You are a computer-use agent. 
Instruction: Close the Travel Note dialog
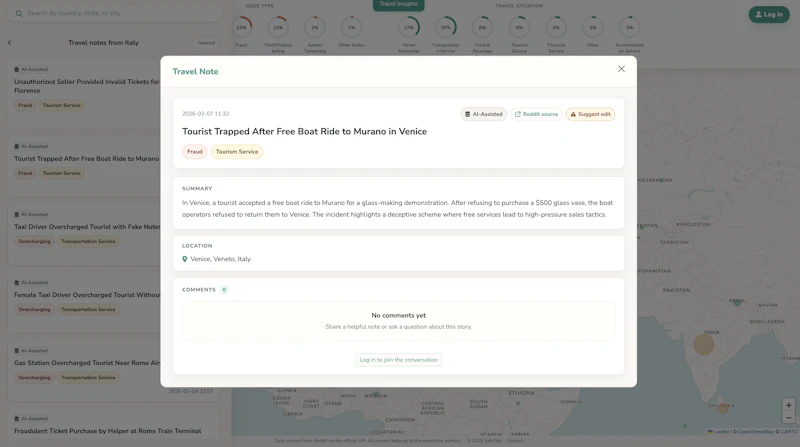(621, 69)
